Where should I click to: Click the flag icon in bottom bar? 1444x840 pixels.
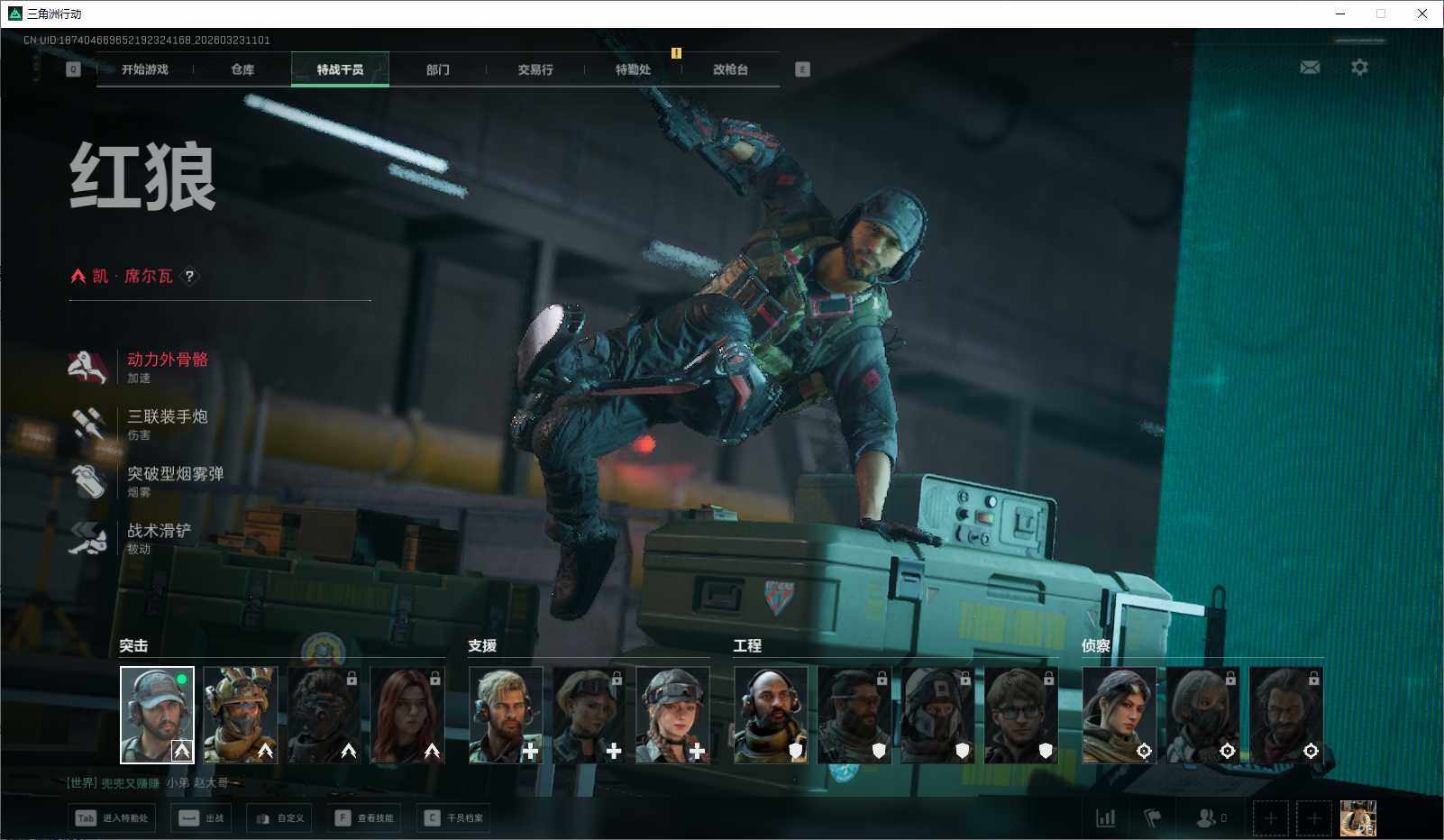[1152, 818]
